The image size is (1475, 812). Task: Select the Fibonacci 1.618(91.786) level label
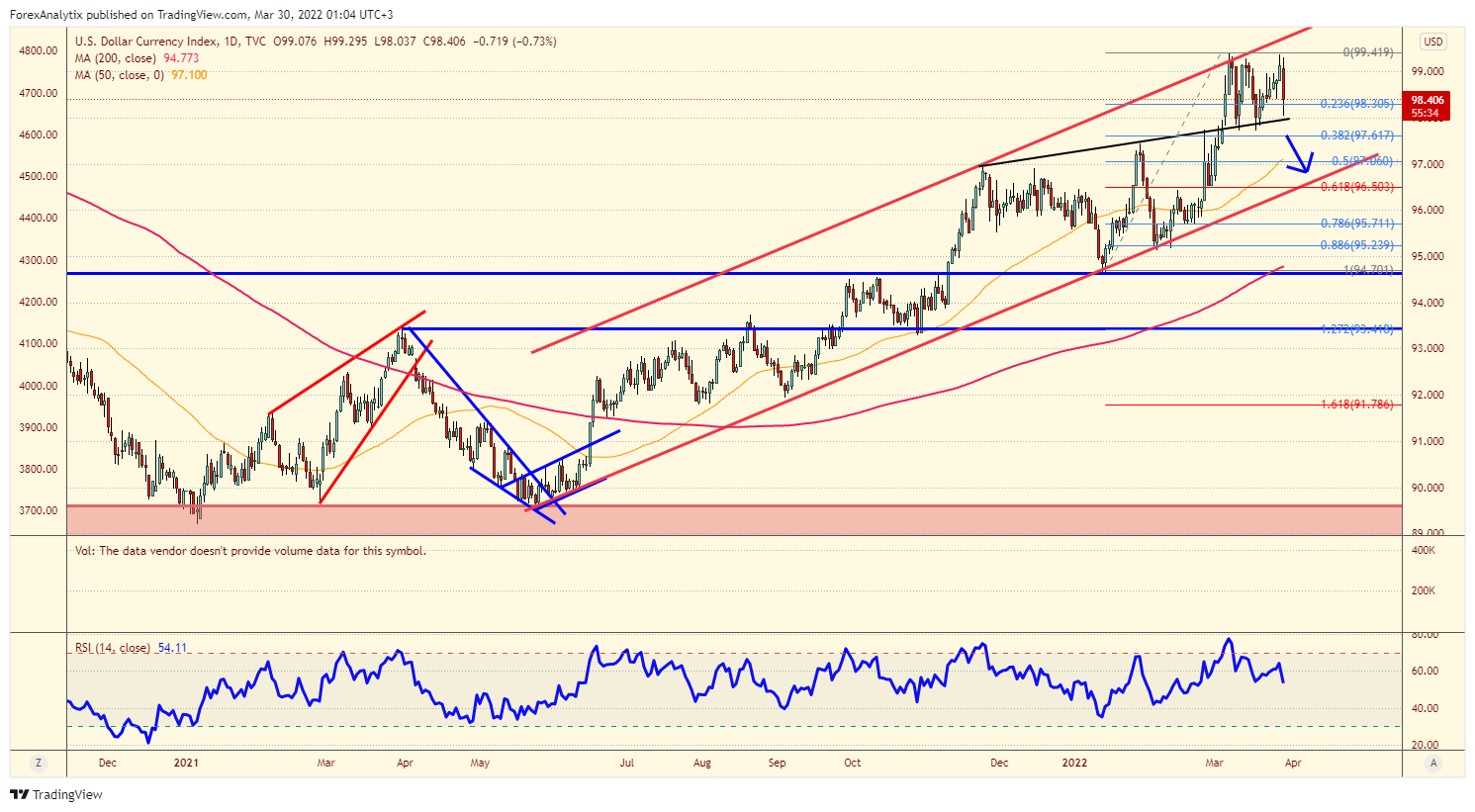tap(1358, 405)
